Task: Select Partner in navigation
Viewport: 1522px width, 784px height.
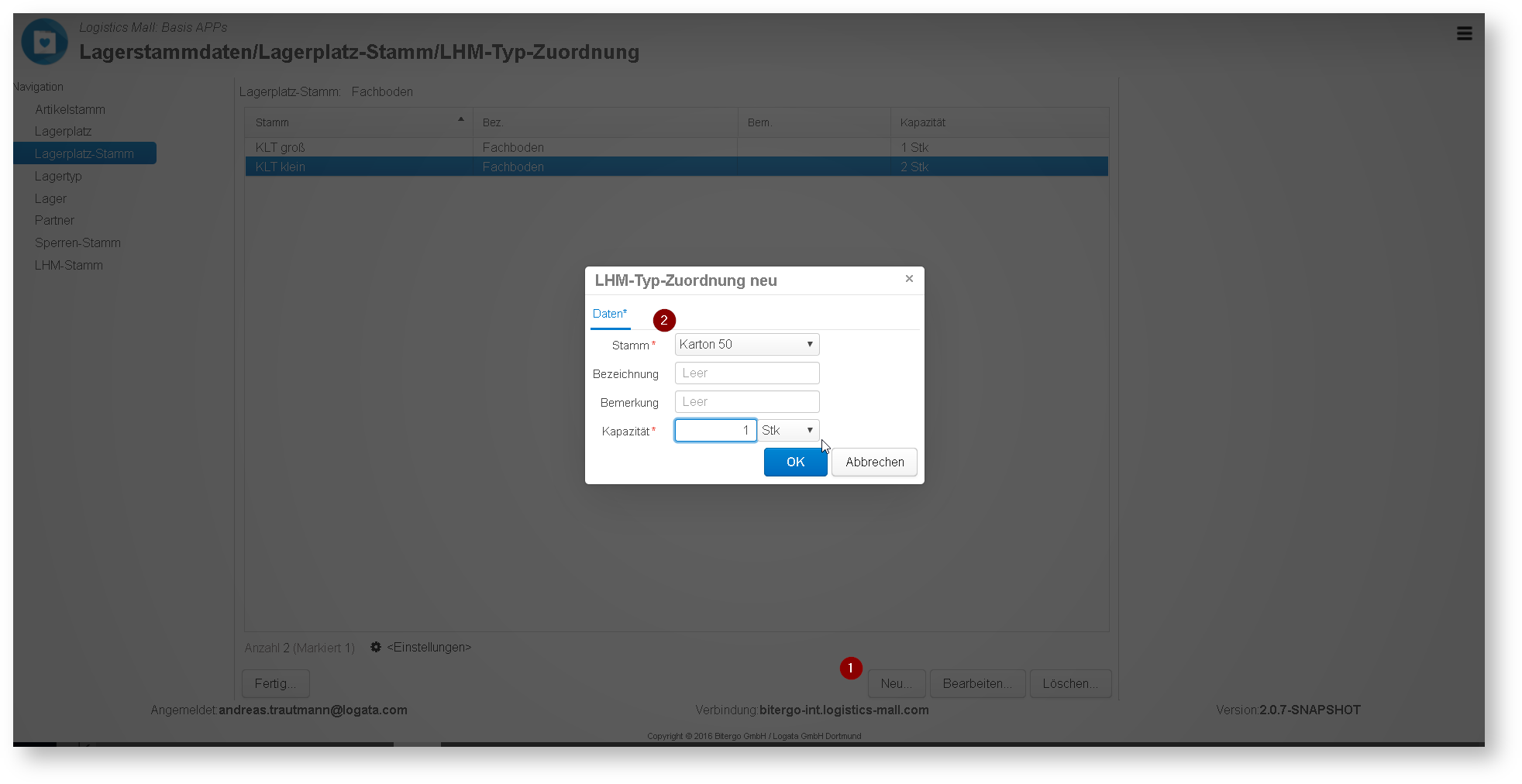Action: point(54,221)
